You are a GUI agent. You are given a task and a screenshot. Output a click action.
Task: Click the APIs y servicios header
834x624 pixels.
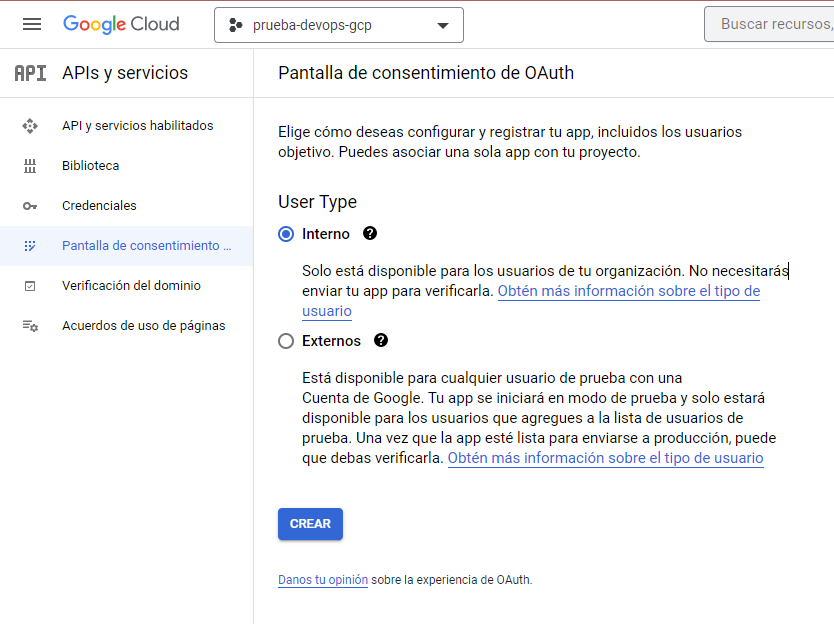125,73
